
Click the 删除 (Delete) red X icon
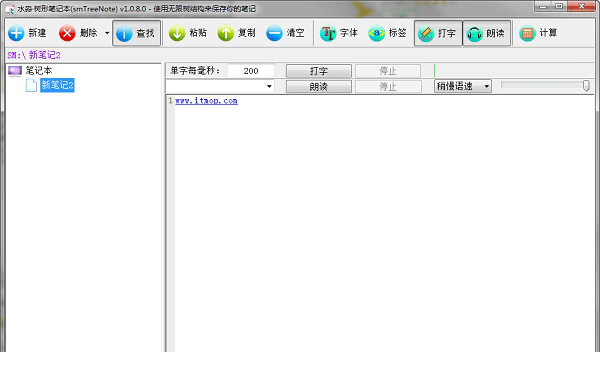[x=67, y=33]
